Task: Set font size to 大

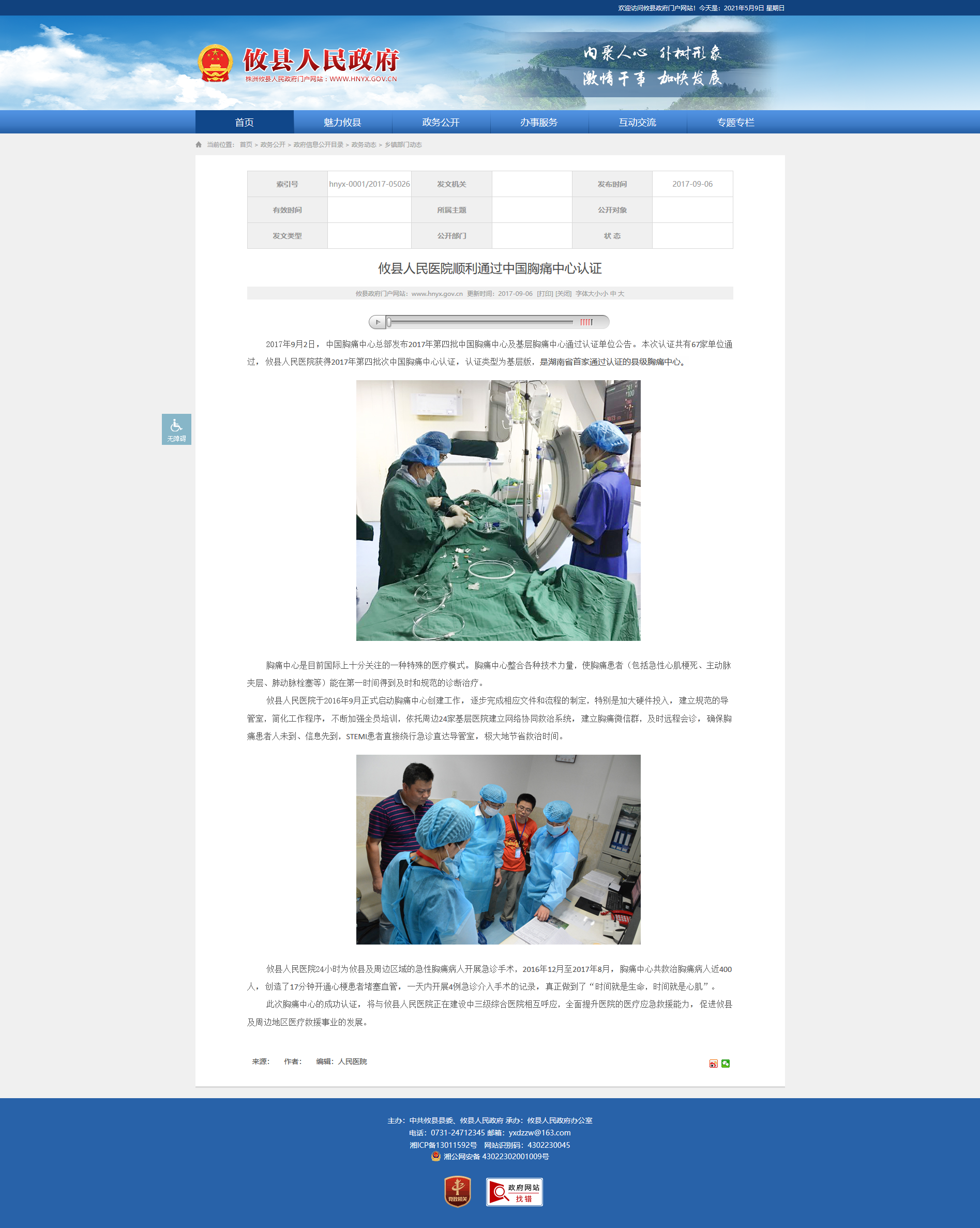Action: 621,294
